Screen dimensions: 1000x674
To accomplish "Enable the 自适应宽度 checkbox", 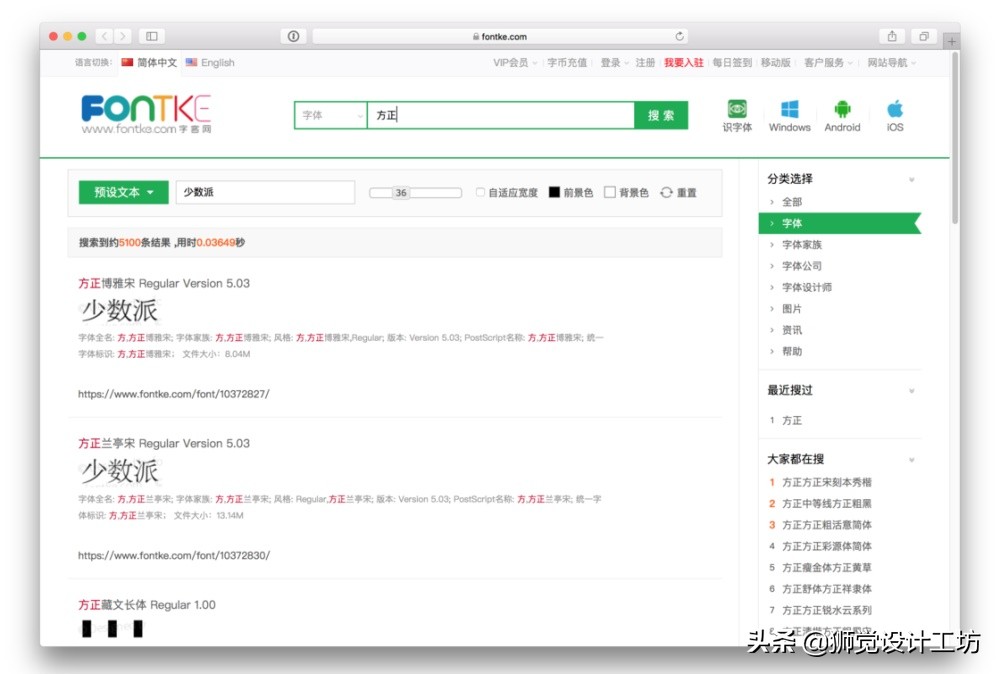I will click(x=480, y=192).
